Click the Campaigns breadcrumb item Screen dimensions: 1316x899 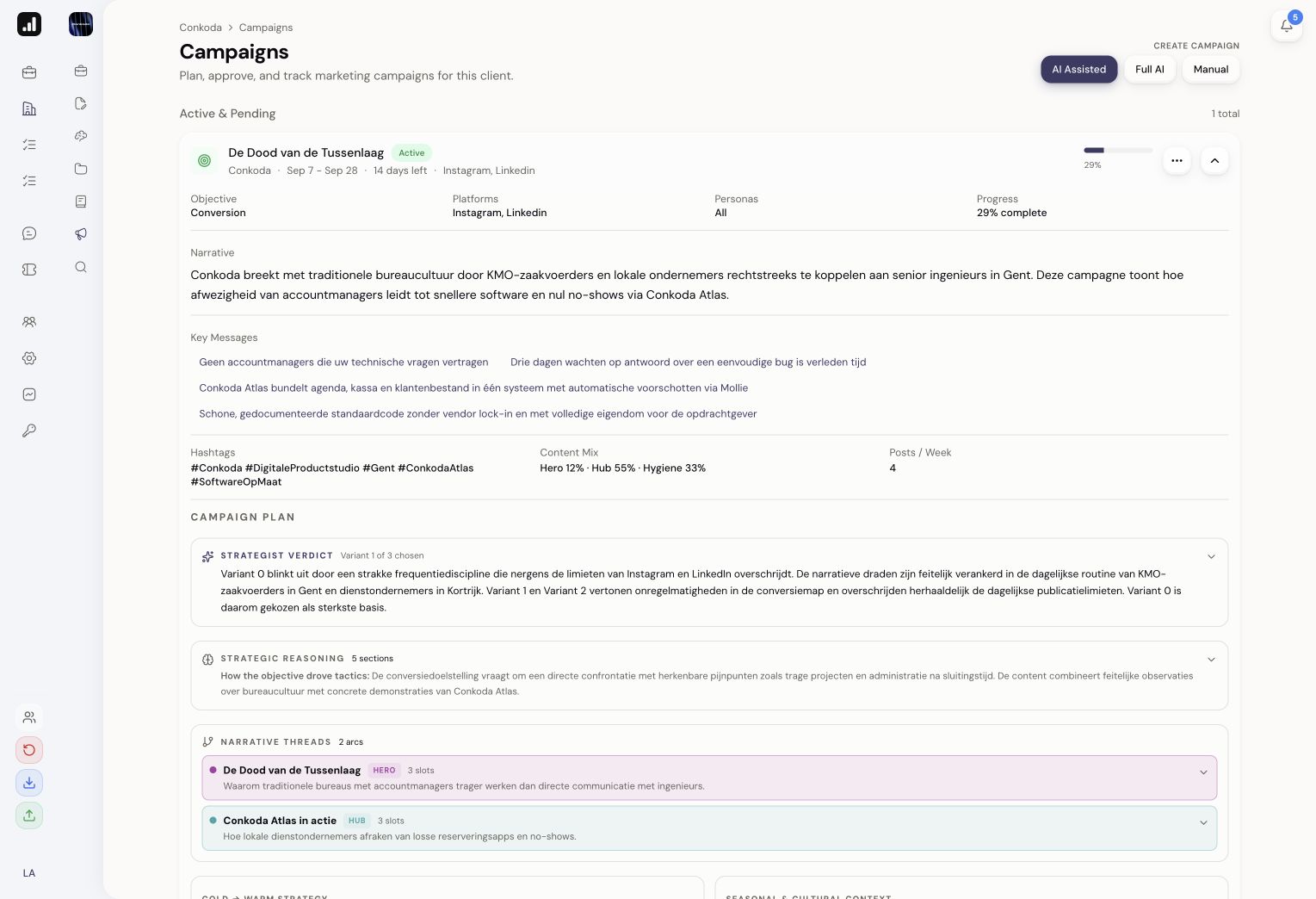click(266, 28)
